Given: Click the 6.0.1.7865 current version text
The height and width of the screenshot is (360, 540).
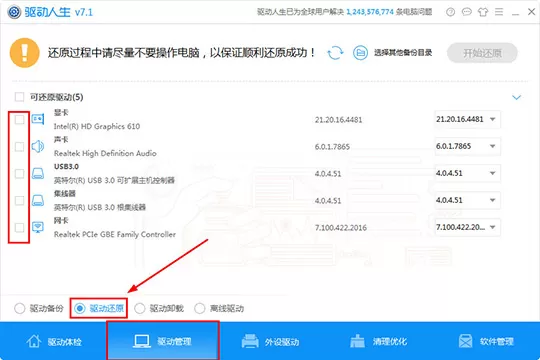Looking at the screenshot, I should pos(332,147).
